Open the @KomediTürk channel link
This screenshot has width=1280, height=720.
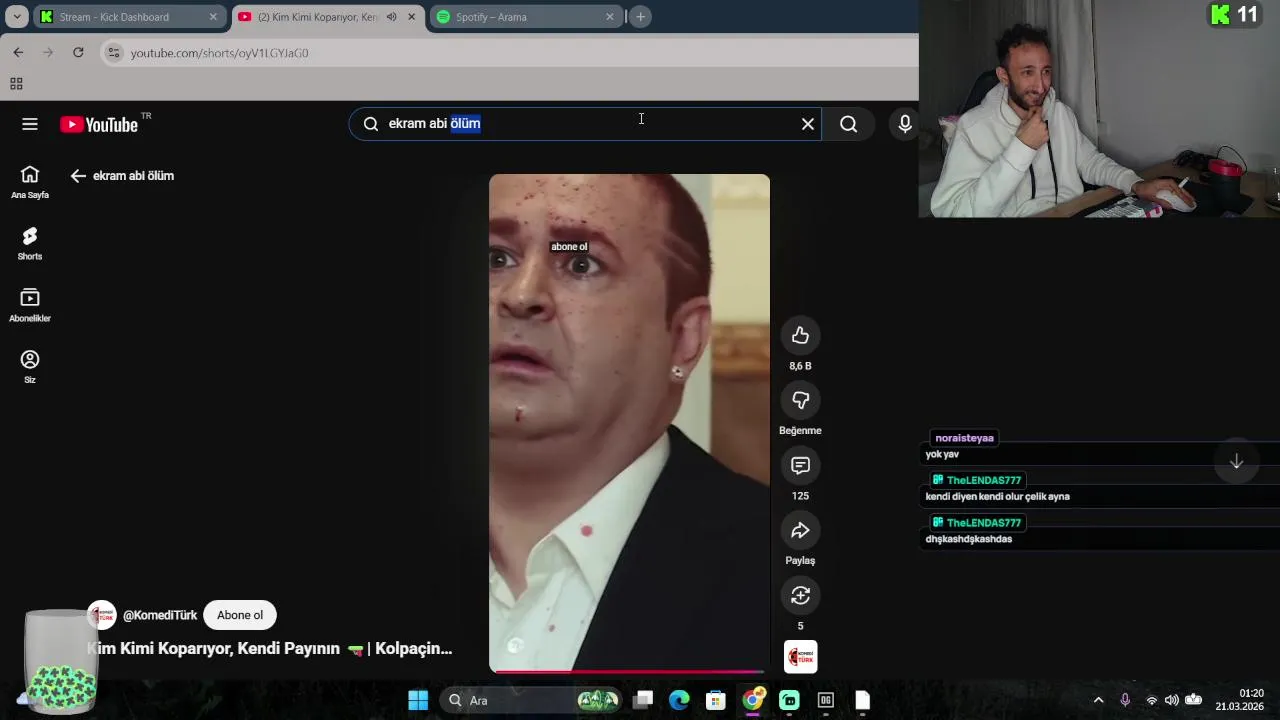tap(160, 615)
